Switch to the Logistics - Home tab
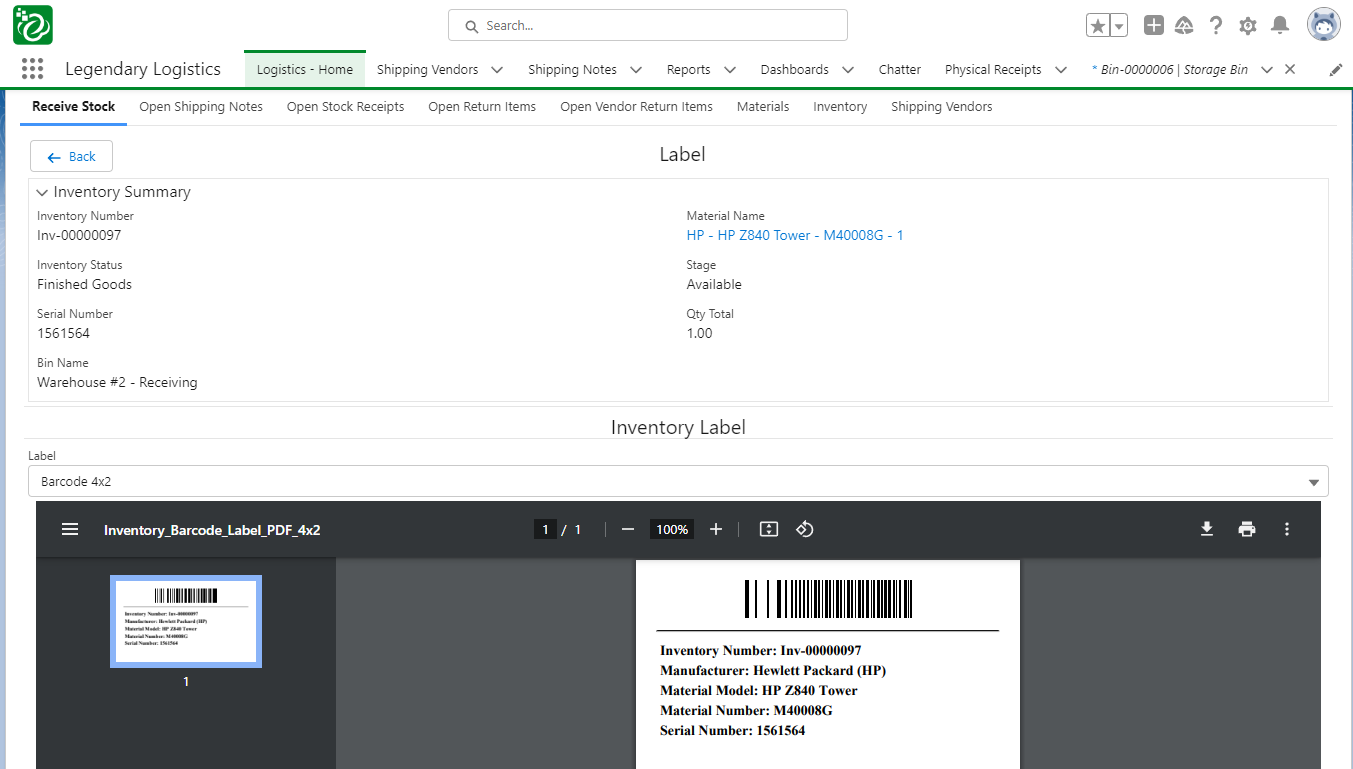This screenshot has height=769, width=1353. [x=305, y=69]
